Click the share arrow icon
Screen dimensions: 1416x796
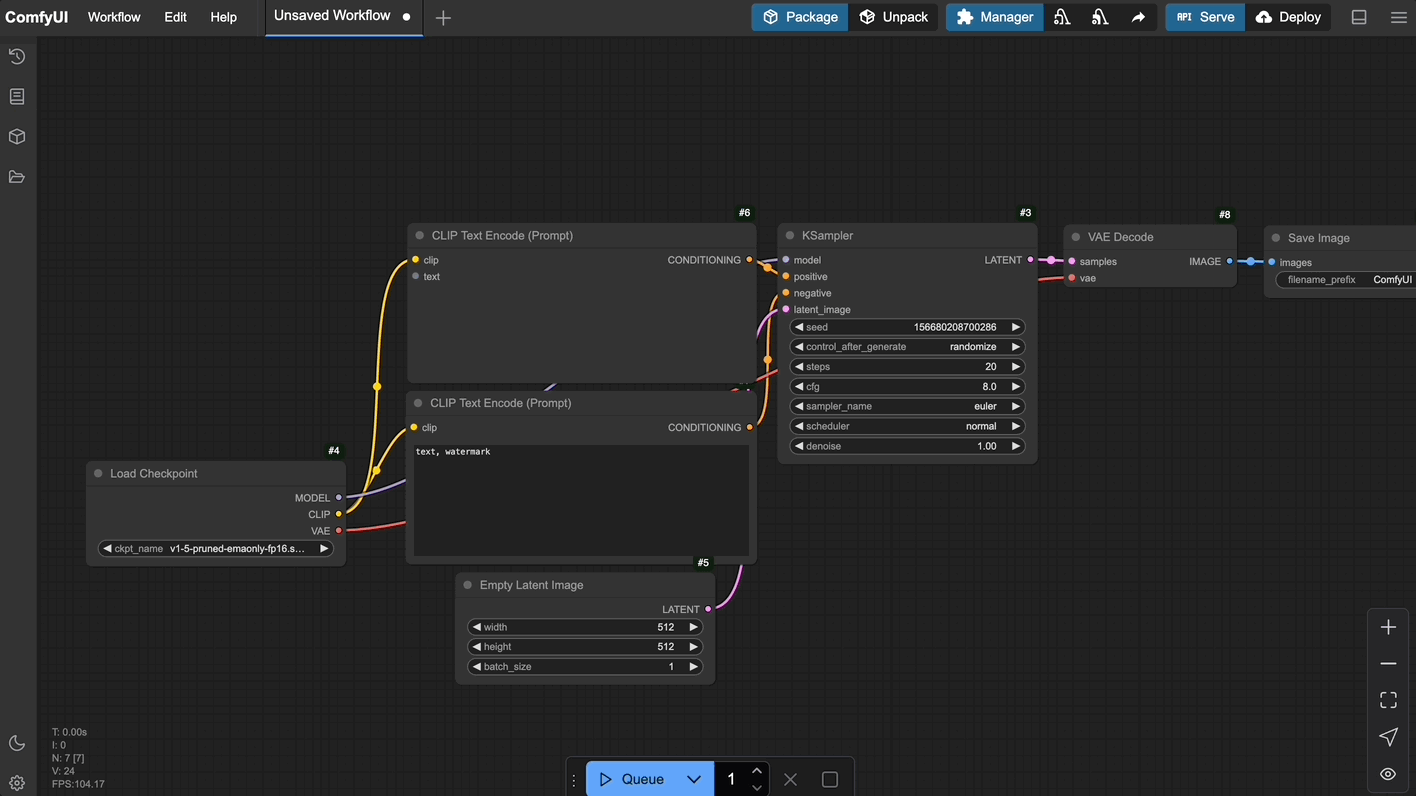(x=1138, y=17)
